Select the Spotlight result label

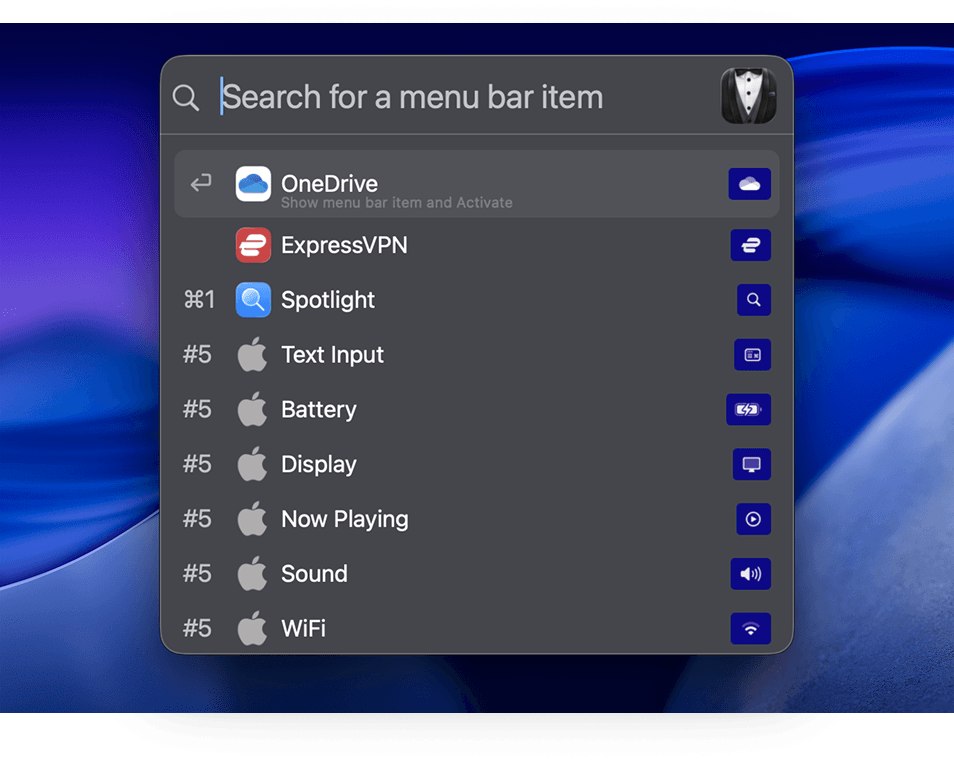click(327, 300)
